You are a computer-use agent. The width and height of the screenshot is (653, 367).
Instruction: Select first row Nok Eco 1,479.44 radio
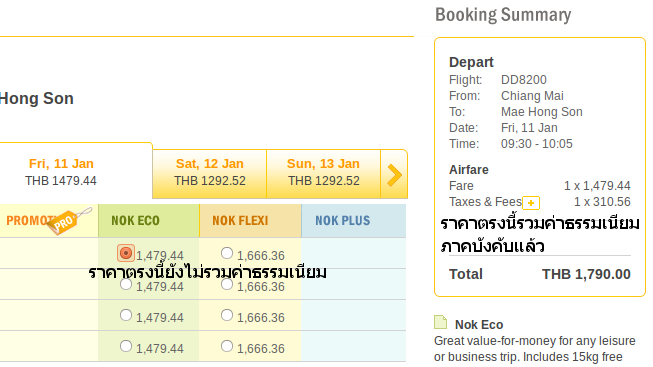(126, 253)
